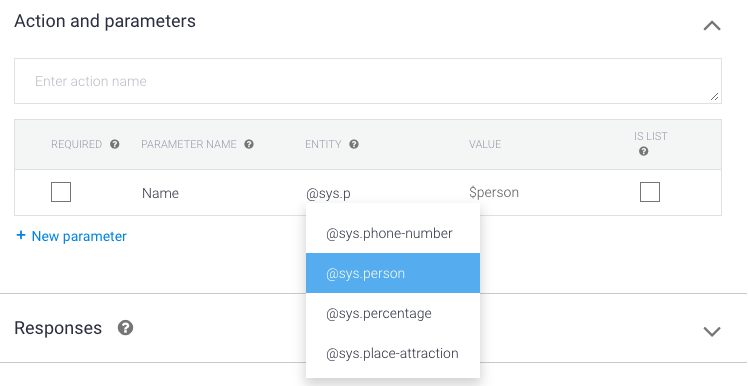Collapse the Action and parameters section
Viewport: 749px width, 386px height.
[x=712, y=25]
